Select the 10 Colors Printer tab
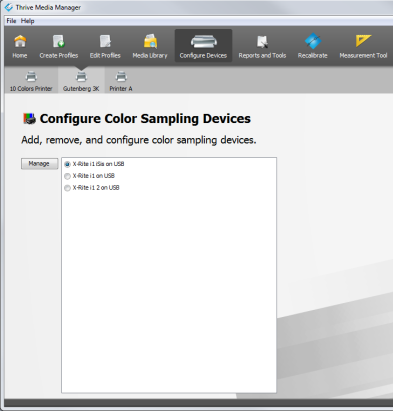This screenshot has width=393, height=411. click(x=31, y=81)
